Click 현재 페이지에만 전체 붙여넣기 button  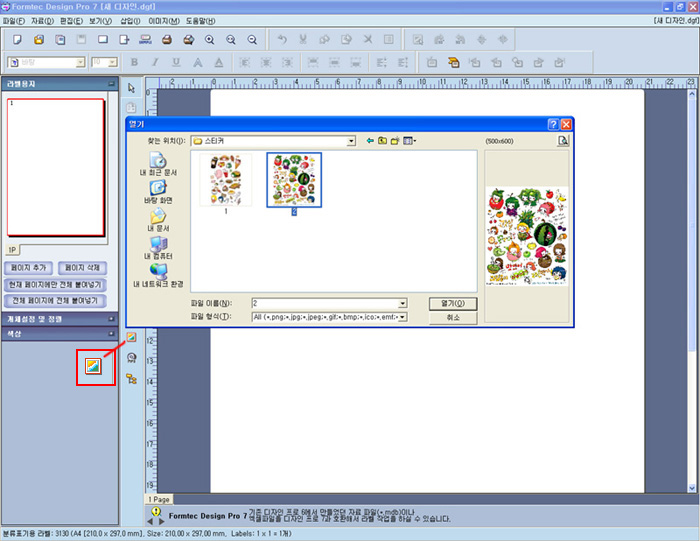55,285
